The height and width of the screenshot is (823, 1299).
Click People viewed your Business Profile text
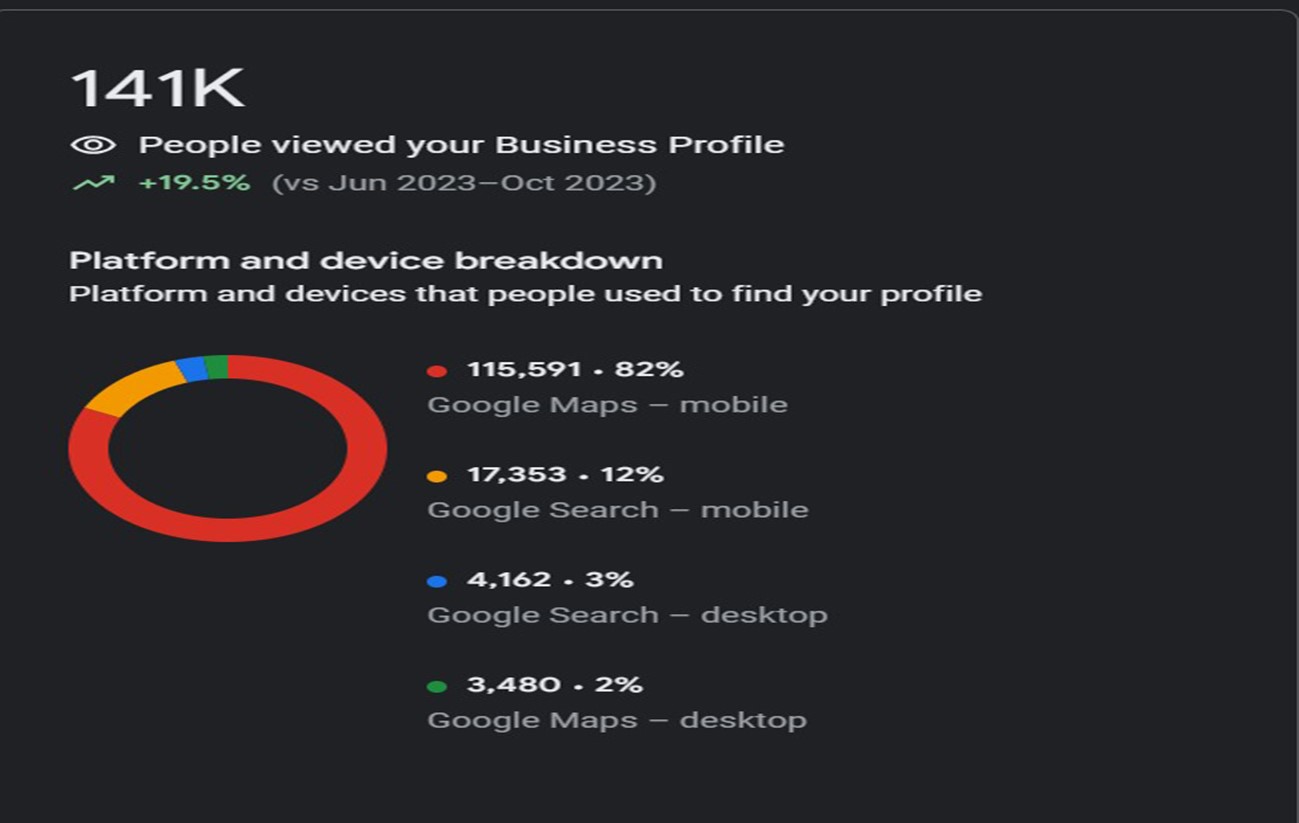click(x=461, y=145)
